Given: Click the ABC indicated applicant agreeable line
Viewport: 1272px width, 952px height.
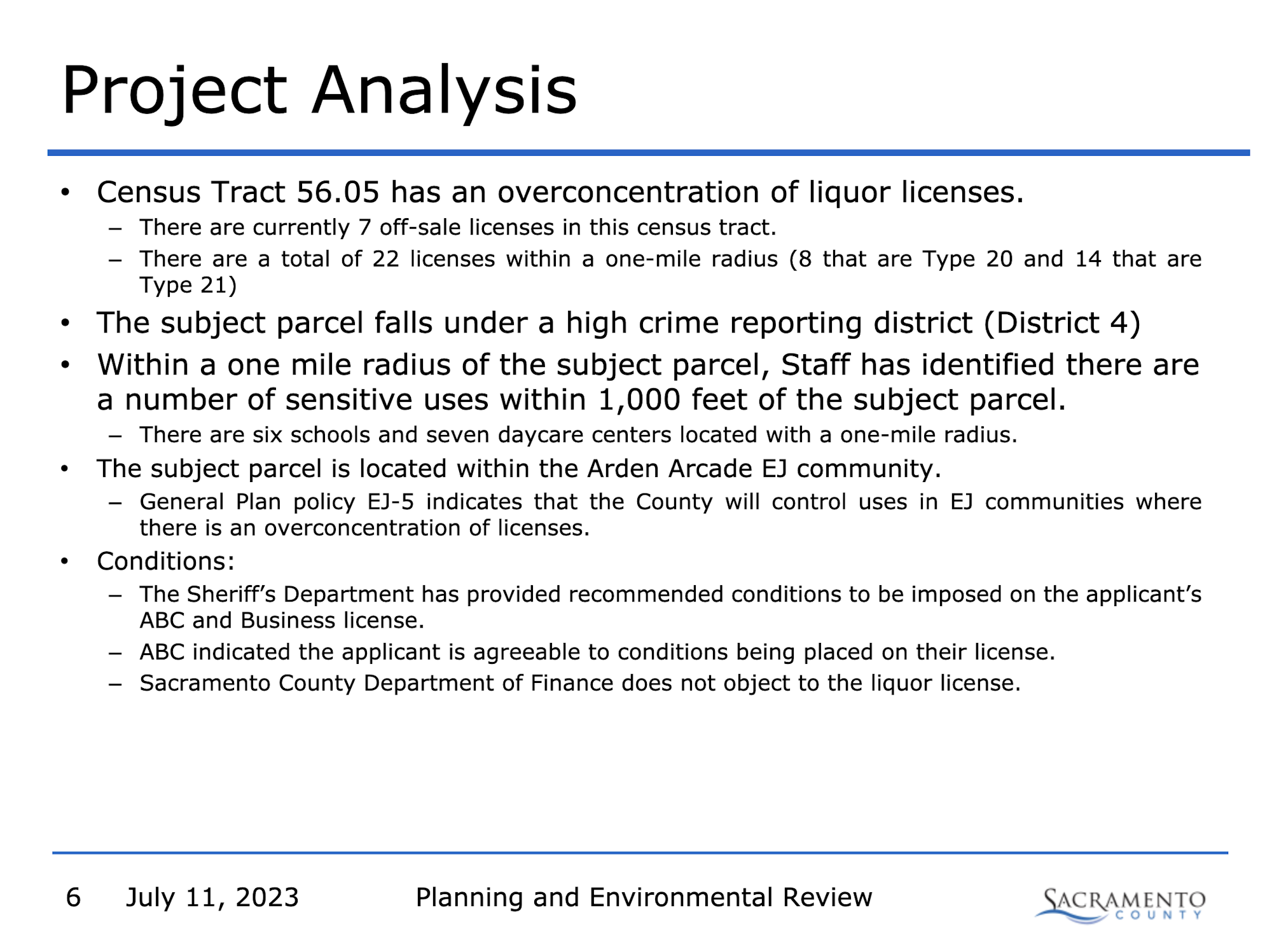Looking at the screenshot, I should point(597,652).
